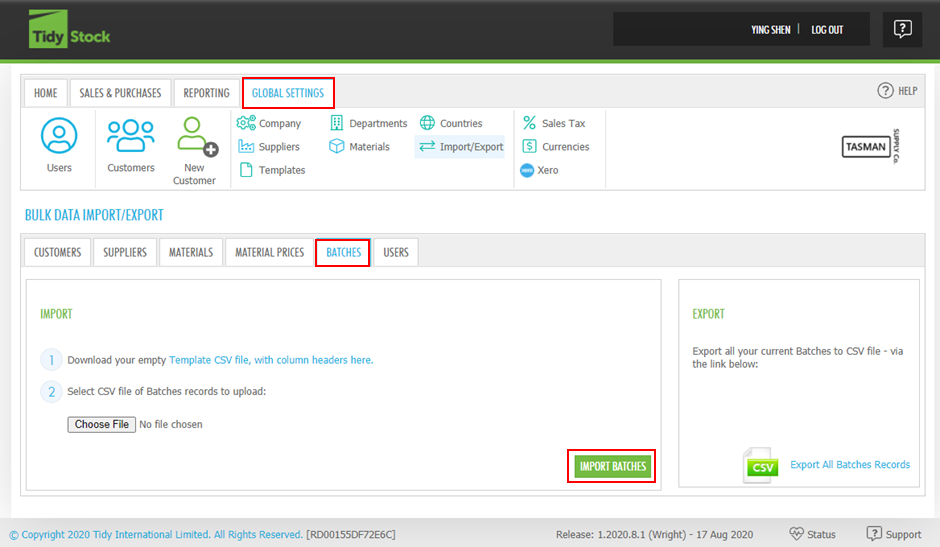This screenshot has height=547, width=940.
Task: Switch to the Sales & Purchases tab
Action: 120,93
